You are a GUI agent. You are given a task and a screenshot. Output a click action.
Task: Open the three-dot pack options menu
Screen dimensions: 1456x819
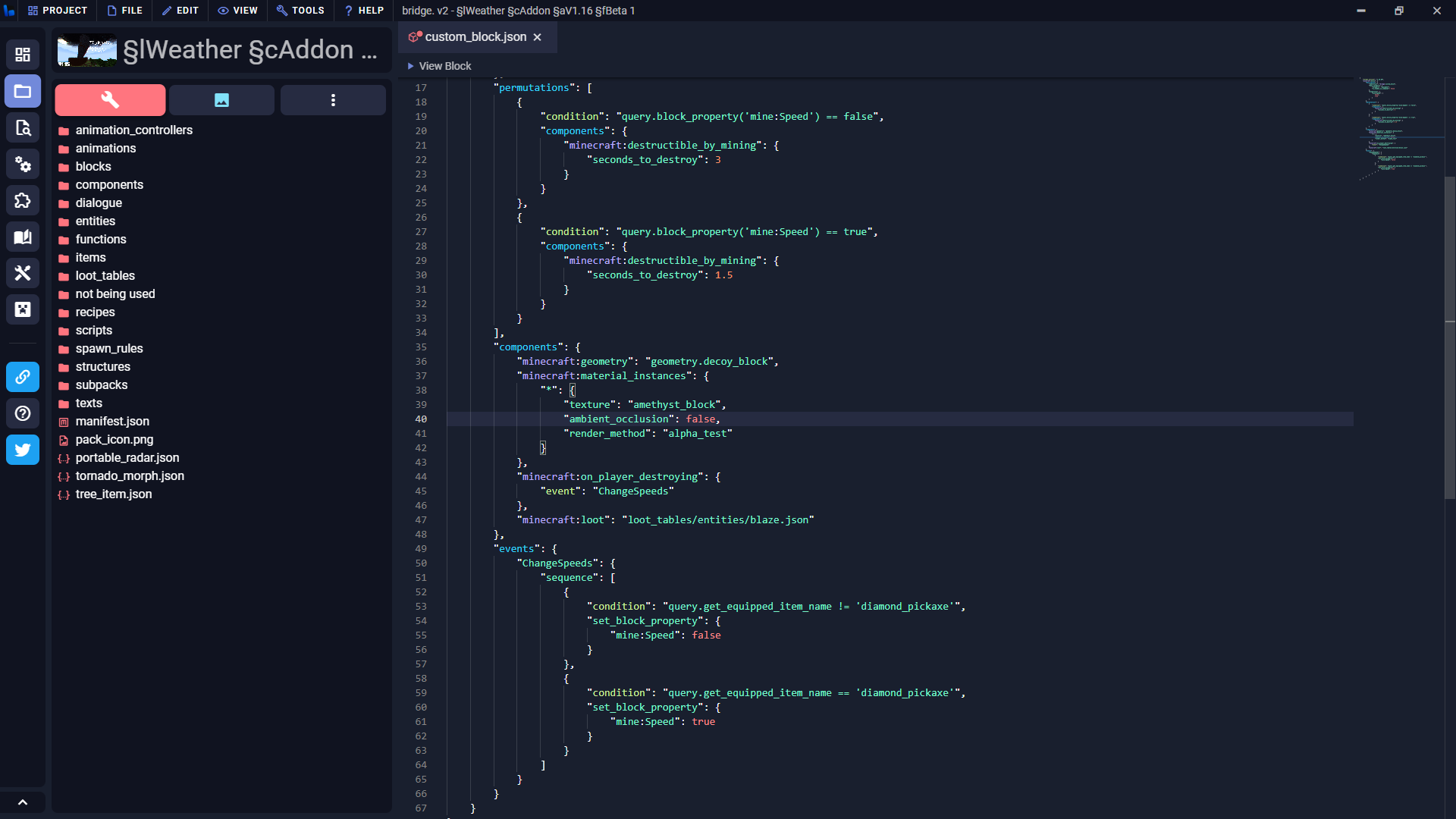[333, 100]
